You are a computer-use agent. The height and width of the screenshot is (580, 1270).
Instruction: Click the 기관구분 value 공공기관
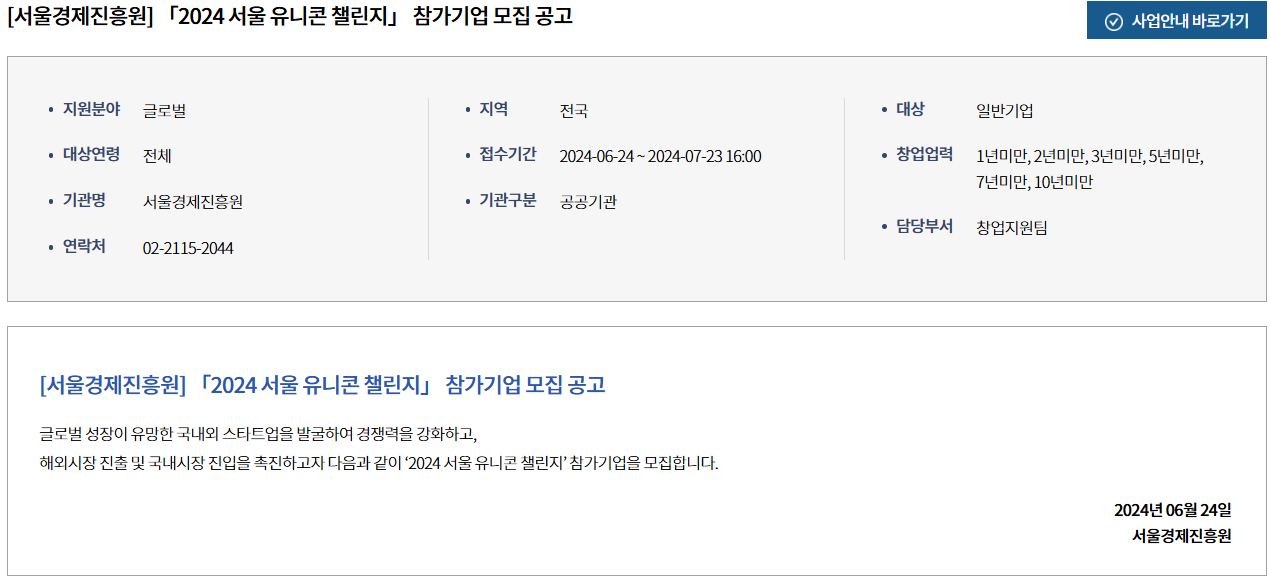pos(588,202)
